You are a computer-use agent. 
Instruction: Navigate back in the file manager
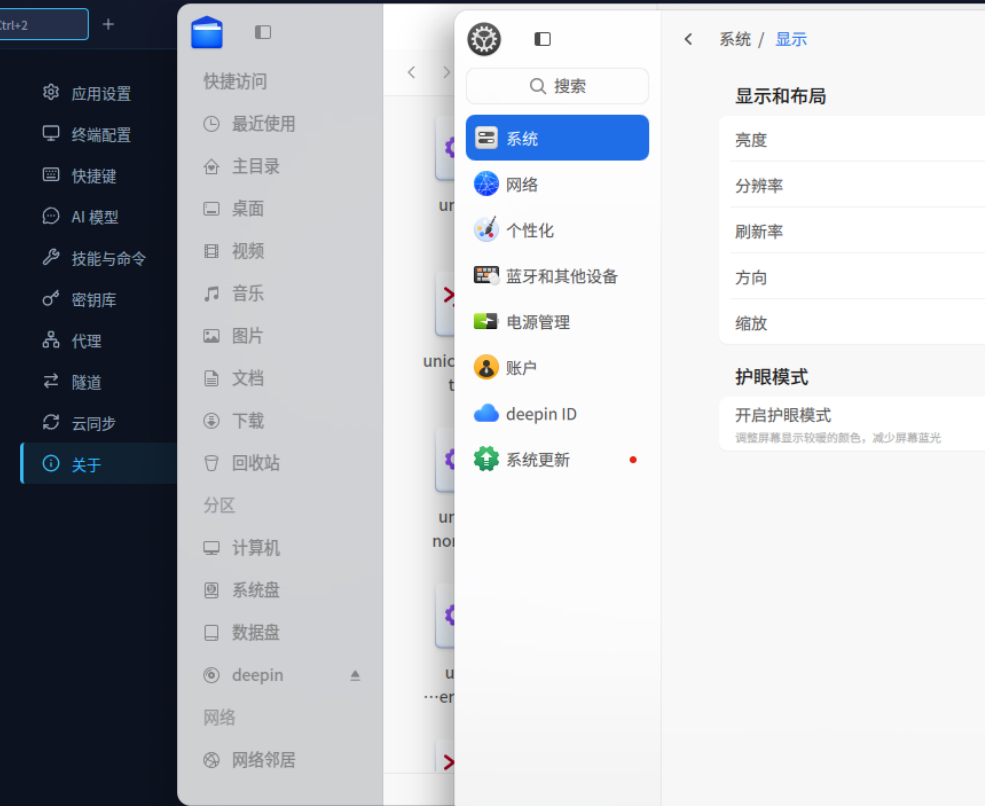tap(411, 72)
